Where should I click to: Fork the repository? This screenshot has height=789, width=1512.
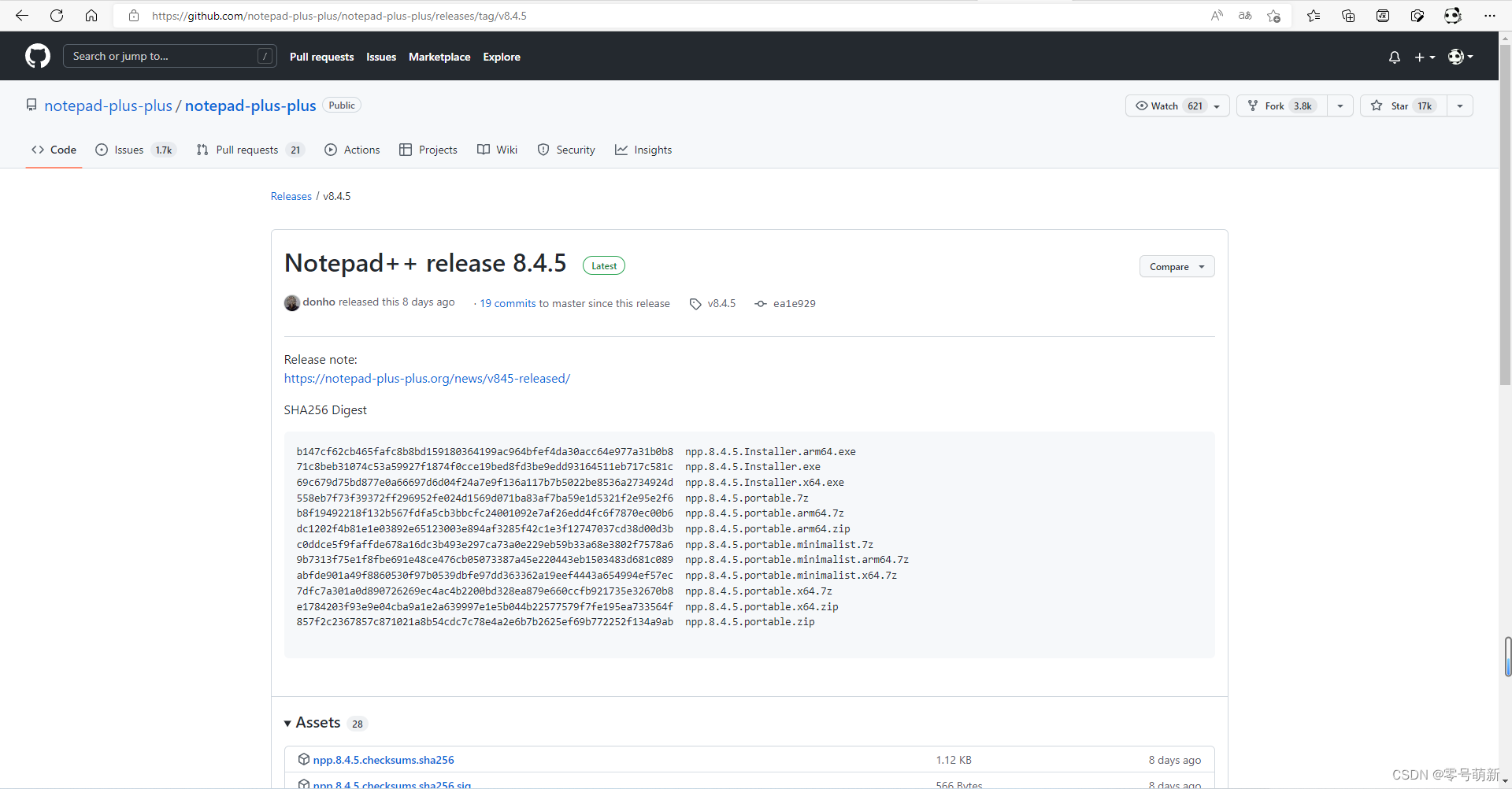pyautogui.click(x=1282, y=106)
